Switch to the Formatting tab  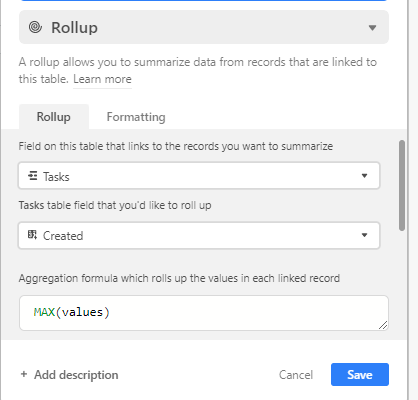136,117
